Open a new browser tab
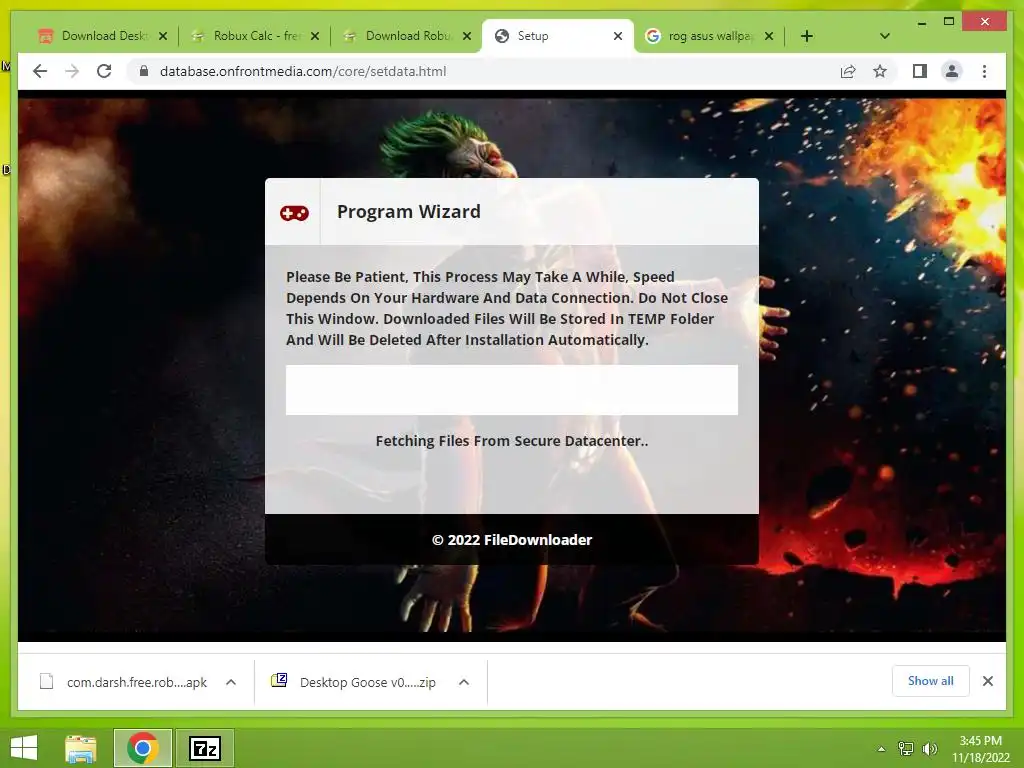This screenshot has height=768, width=1024. pyautogui.click(x=807, y=36)
